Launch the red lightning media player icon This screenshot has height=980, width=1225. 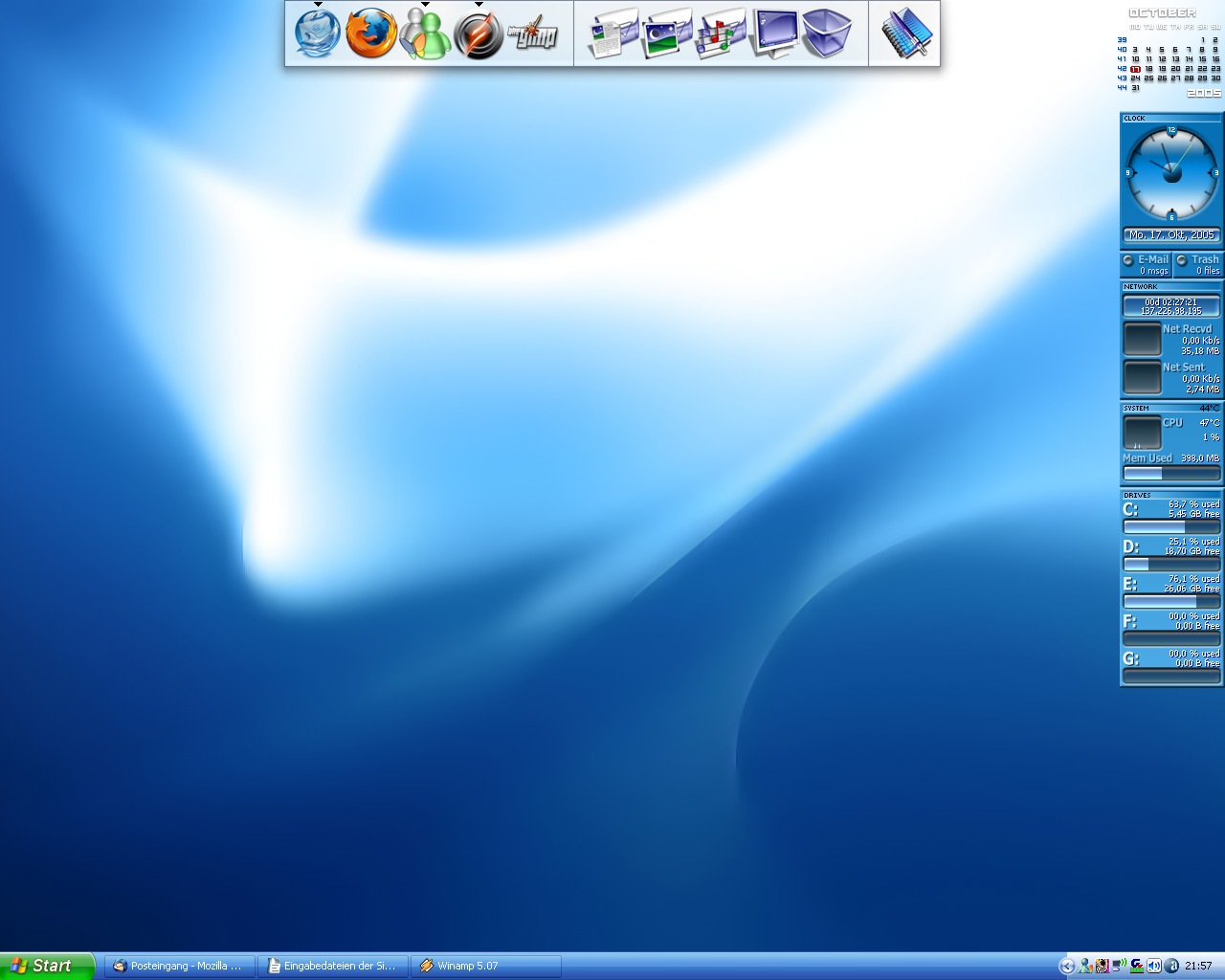478,34
